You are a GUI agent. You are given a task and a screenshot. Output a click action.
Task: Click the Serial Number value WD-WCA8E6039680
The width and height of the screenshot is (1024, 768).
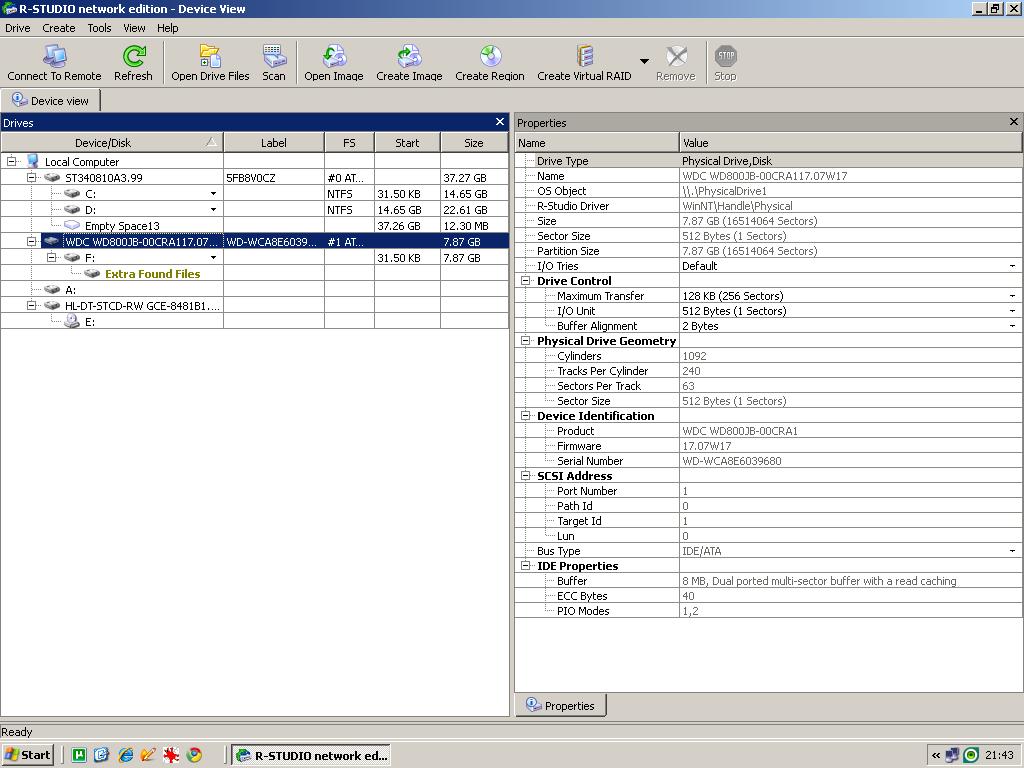click(x=731, y=461)
